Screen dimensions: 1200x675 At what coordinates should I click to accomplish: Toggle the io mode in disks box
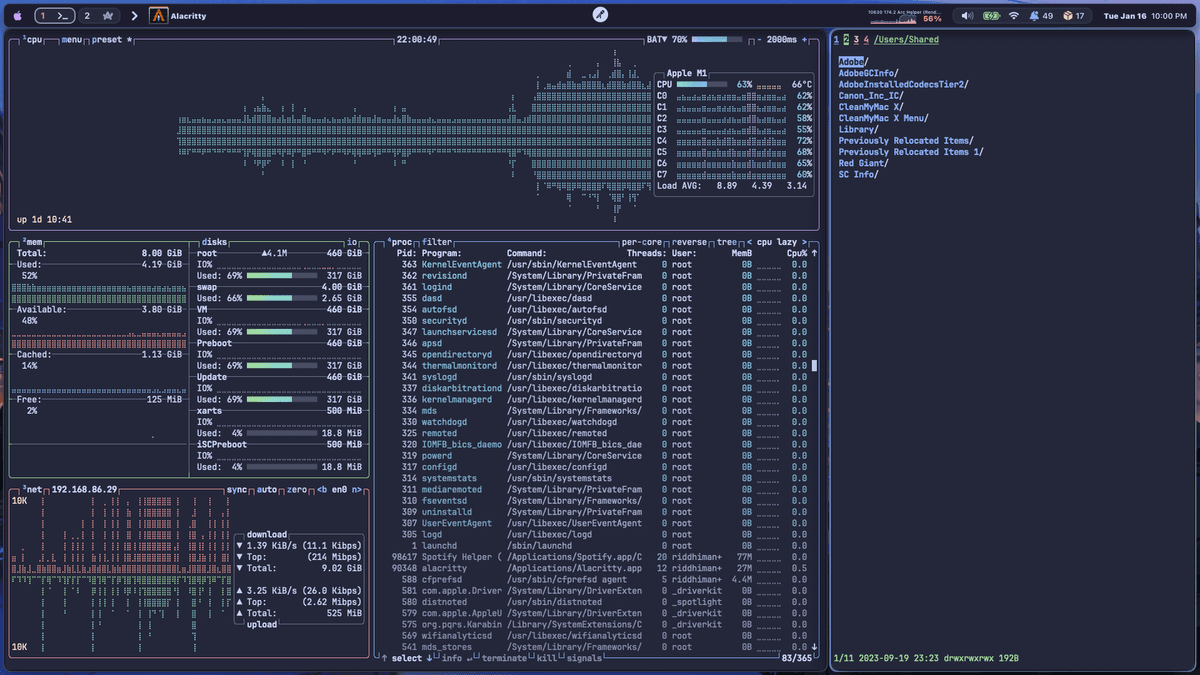pos(352,242)
